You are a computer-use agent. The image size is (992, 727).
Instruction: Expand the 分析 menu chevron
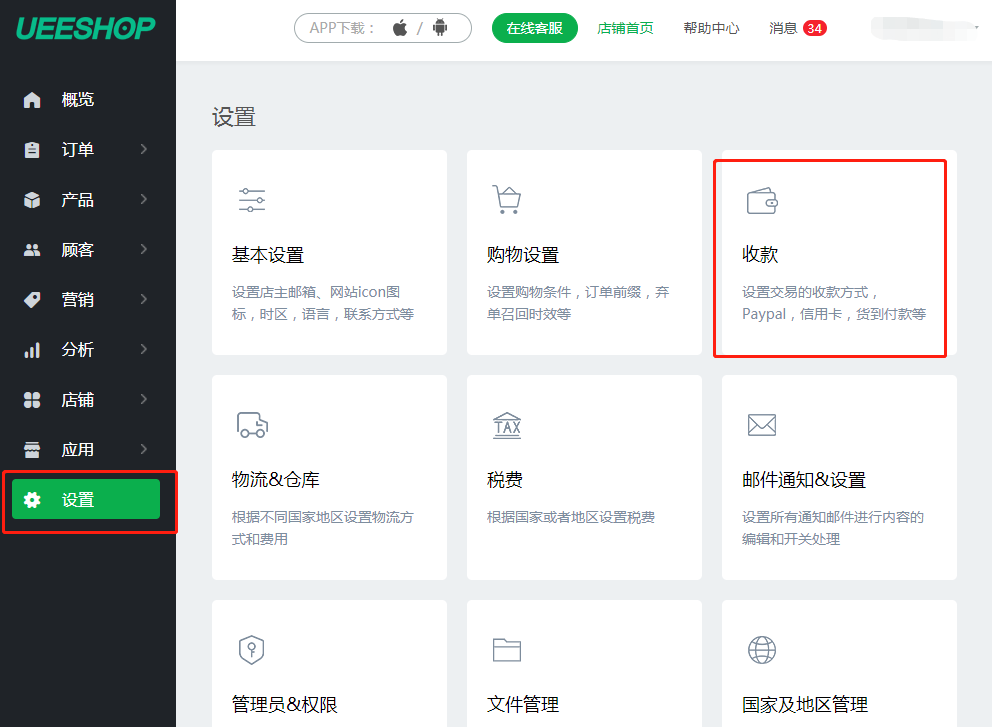[144, 349]
